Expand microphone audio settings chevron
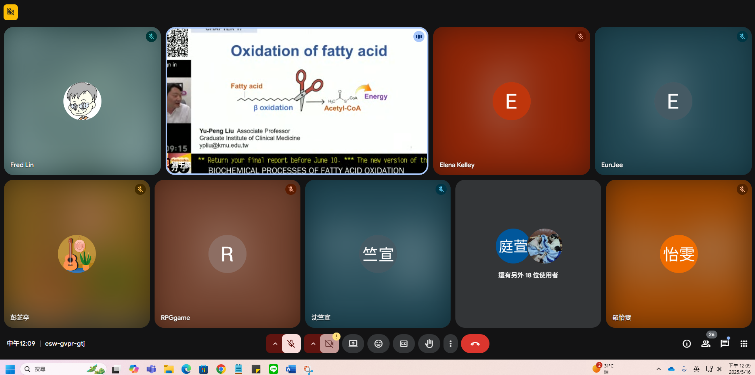Image resolution: width=755 pixels, height=375 pixels. [x=274, y=344]
